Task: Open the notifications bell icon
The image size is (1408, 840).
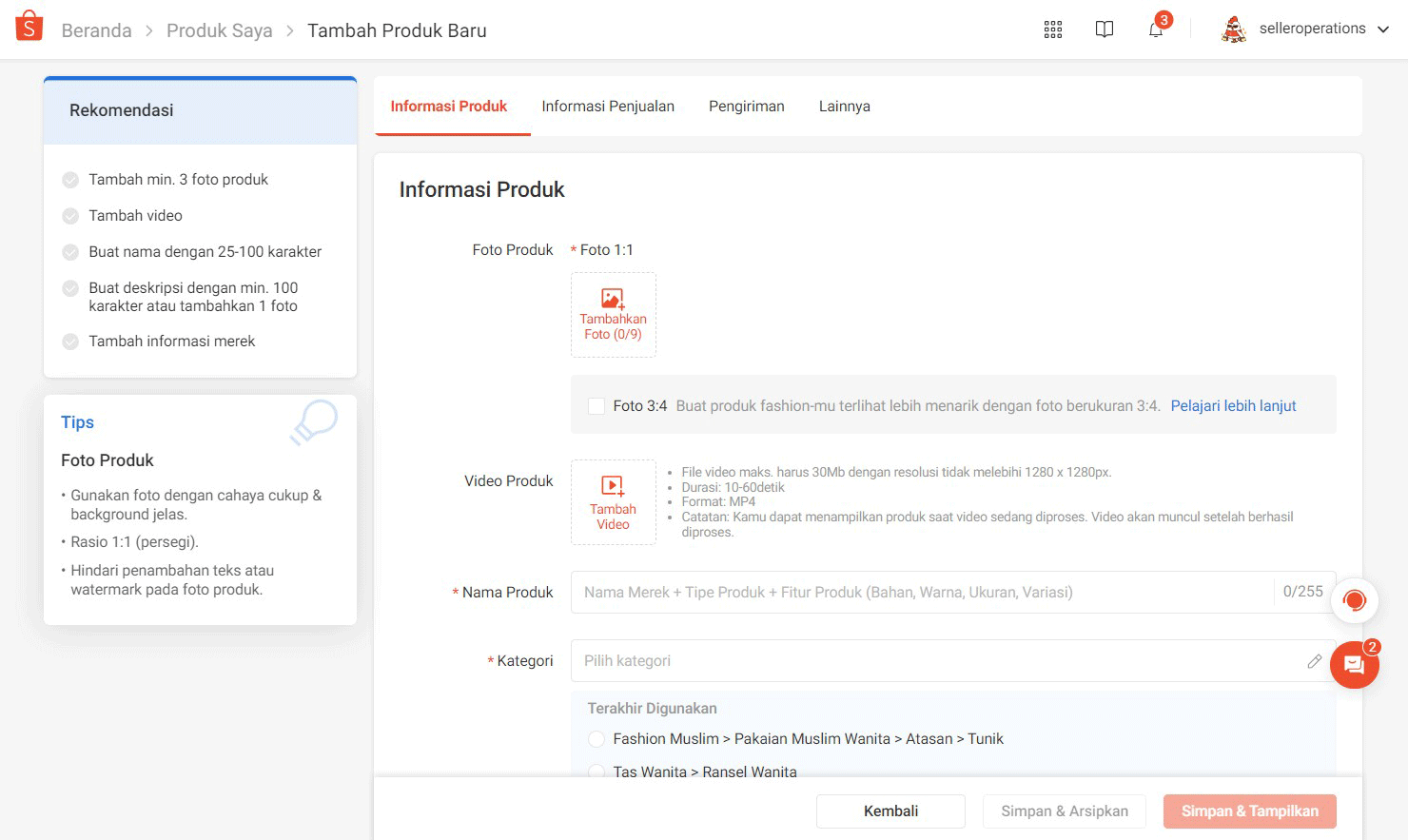Action: [1156, 29]
